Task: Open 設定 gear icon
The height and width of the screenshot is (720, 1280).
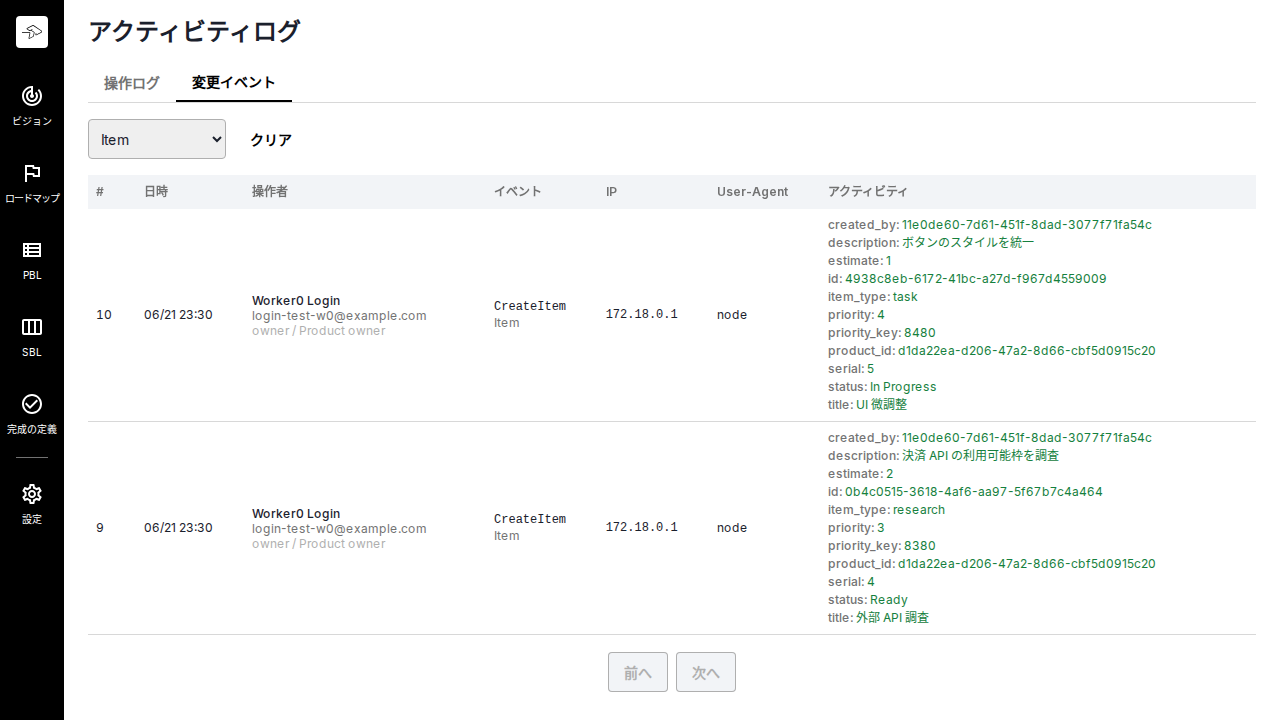Action: [x=32, y=494]
